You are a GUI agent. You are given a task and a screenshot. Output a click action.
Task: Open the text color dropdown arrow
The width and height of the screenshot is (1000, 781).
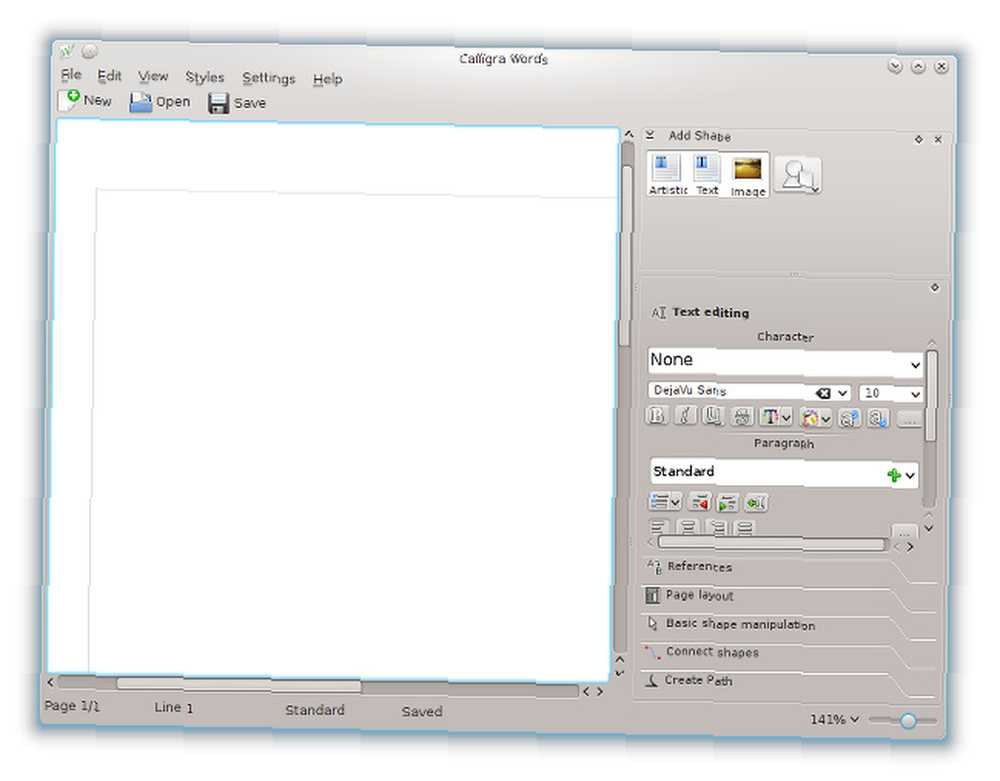point(786,418)
